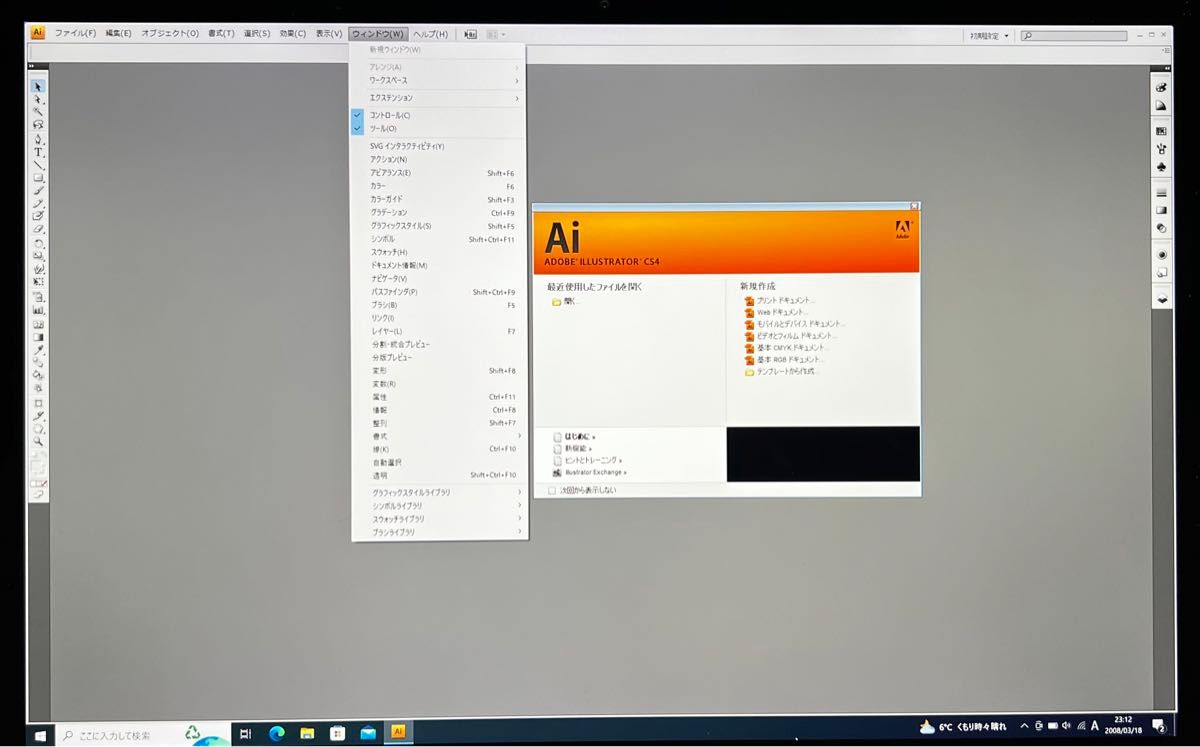
Task: Click the Fill and Stroke swatch in toolbox
Action: [x=38, y=465]
